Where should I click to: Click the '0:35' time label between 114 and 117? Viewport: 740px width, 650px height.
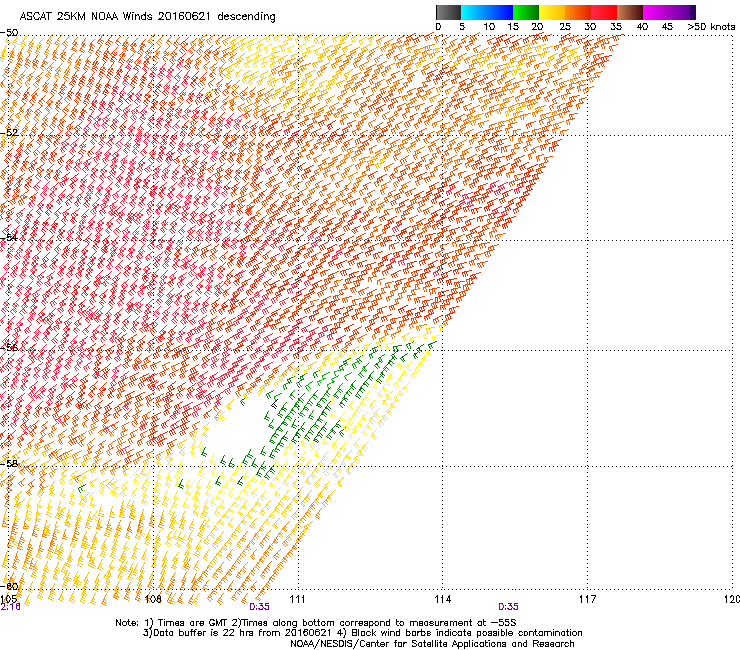point(508,607)
